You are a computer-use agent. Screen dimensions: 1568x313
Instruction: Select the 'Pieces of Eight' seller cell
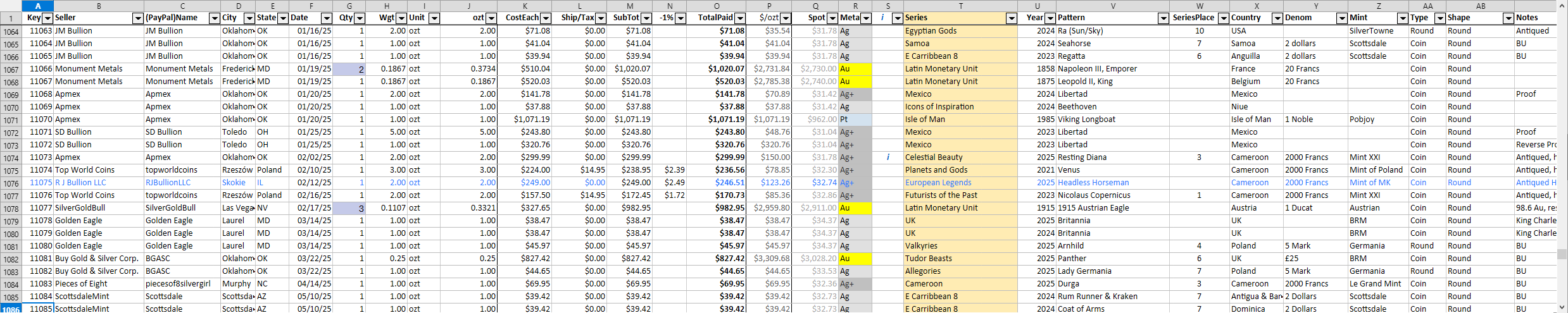[99, 284]
